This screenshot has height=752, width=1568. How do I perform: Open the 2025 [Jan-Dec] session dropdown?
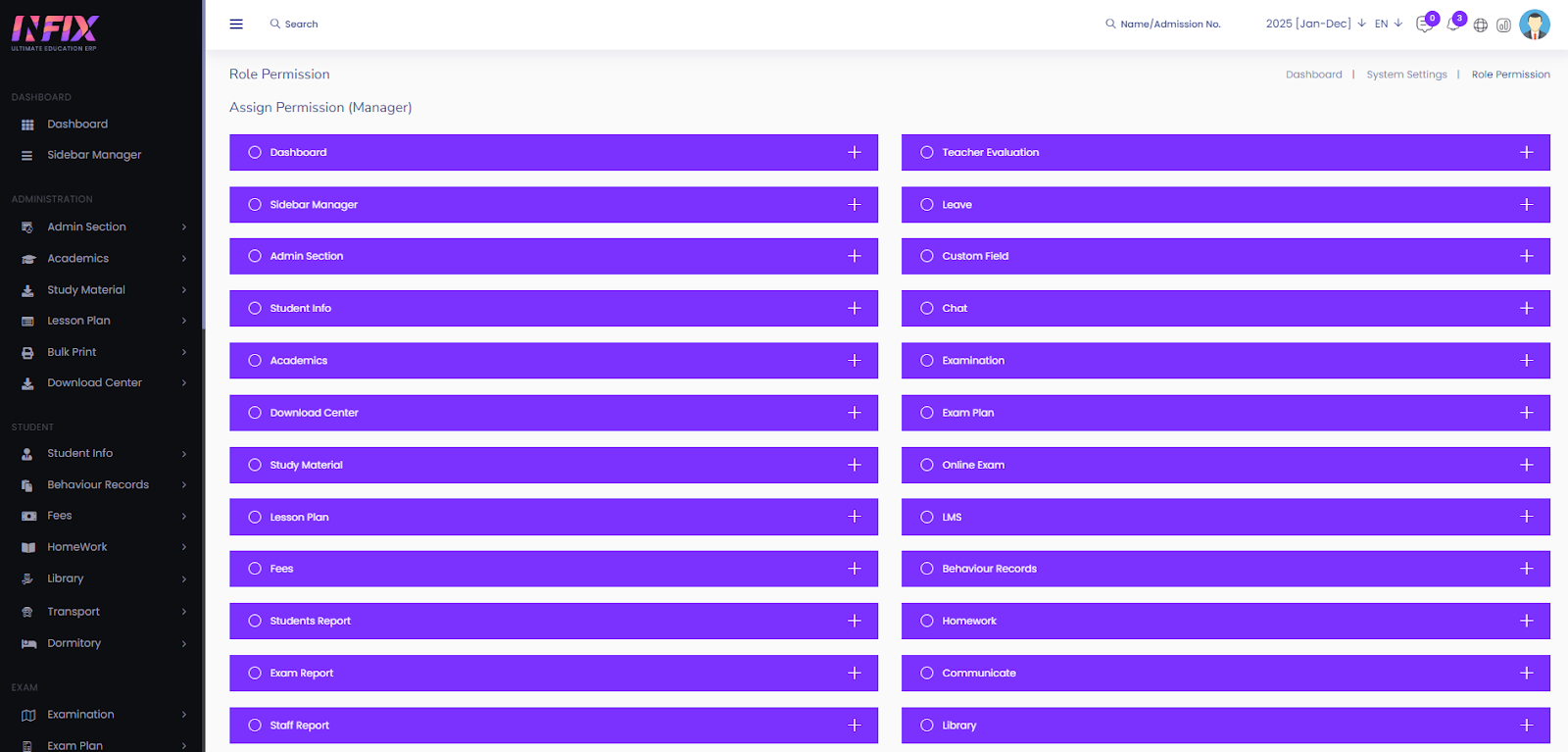coord(1315,24)
